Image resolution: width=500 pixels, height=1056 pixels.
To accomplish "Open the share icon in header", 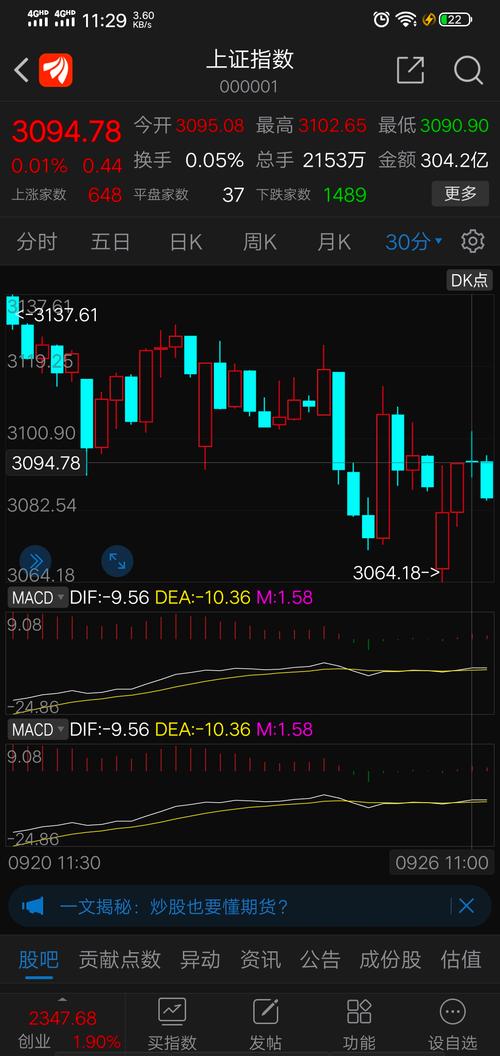I will coord(410,70).
